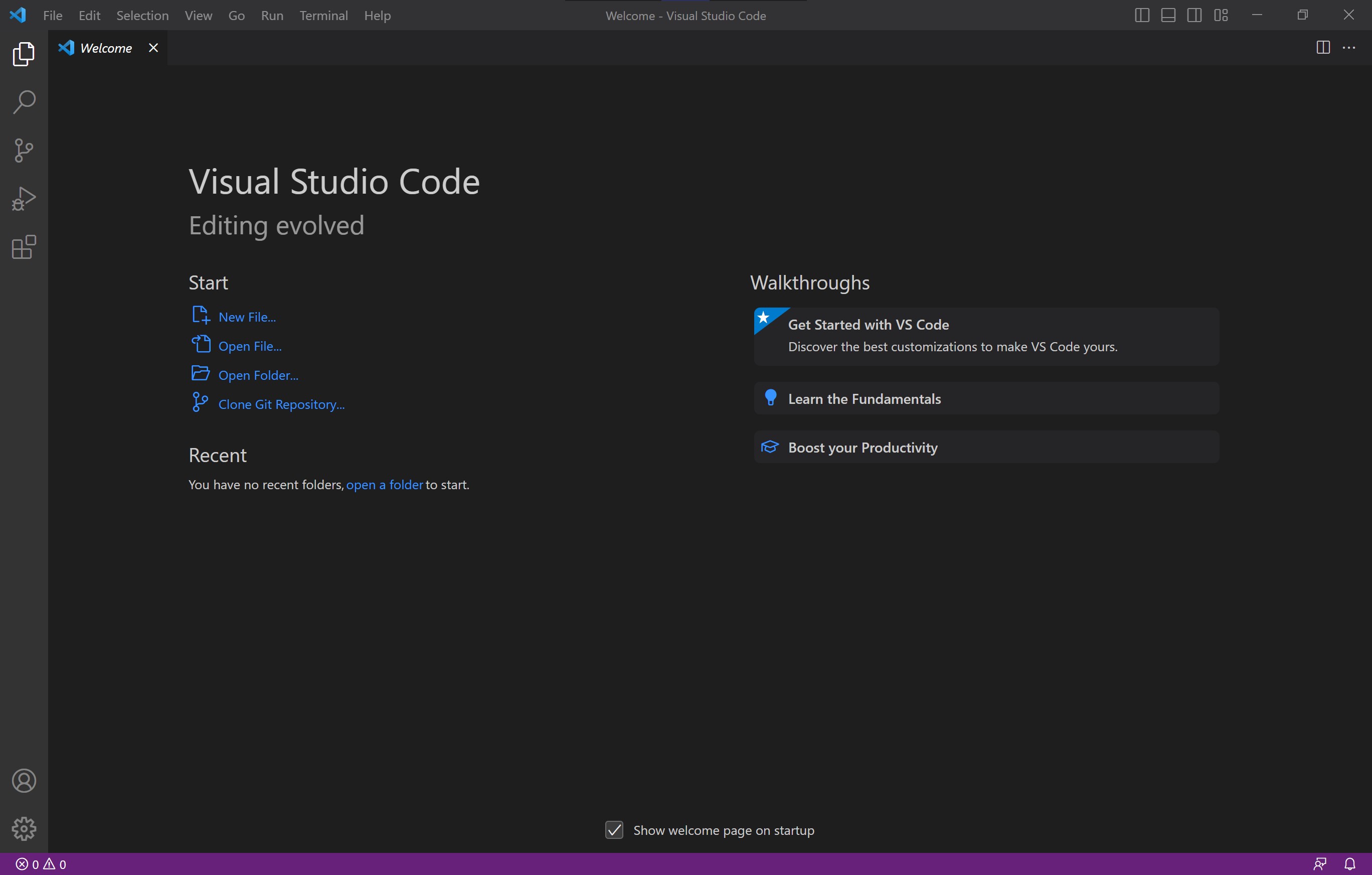Open the Selection menu
1372x875 pixels.
(142, 16)
